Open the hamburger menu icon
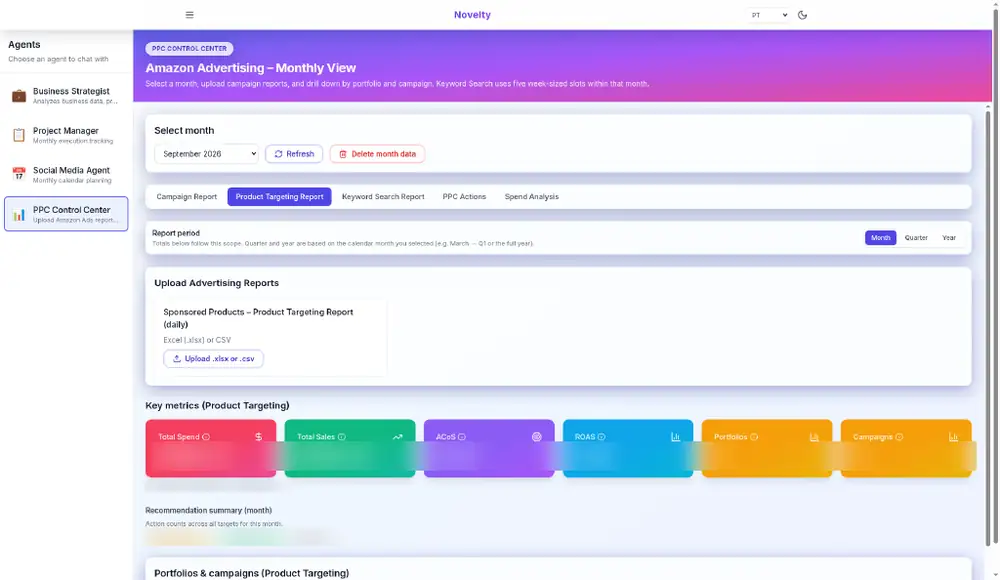The image size is (1000, 580). point(189,15)
